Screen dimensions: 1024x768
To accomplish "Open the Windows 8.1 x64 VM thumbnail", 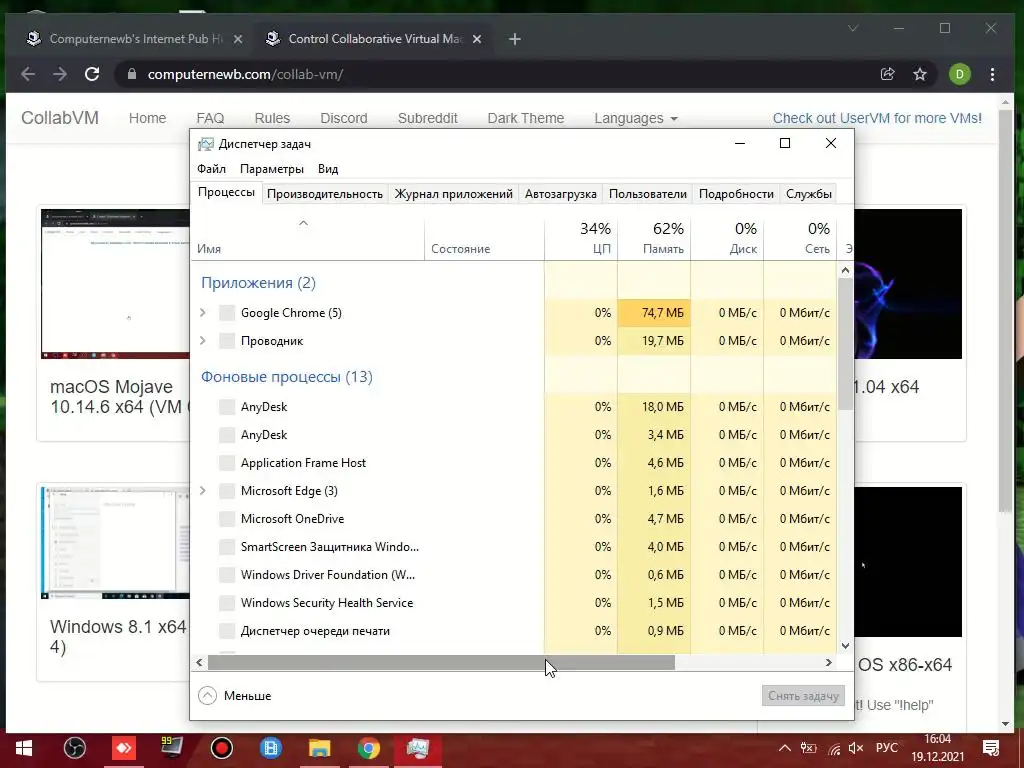I will pyautogui.click(x=115, y=543).
